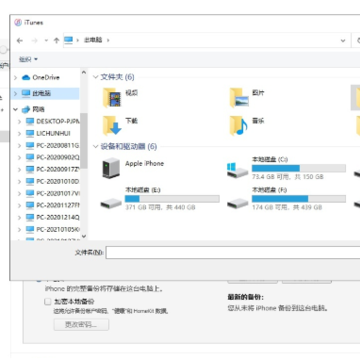Screen dimensions: 360x360
Task: Open the Videos (视频) folder icon
Action: (112, 98)
